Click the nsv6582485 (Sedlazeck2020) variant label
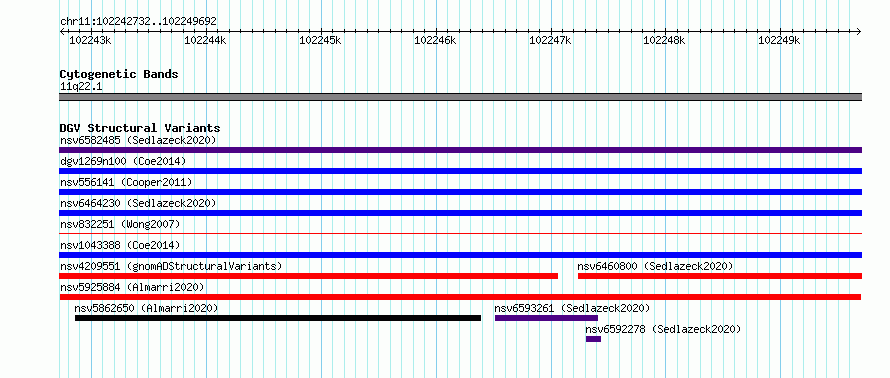 click(138, 140)
